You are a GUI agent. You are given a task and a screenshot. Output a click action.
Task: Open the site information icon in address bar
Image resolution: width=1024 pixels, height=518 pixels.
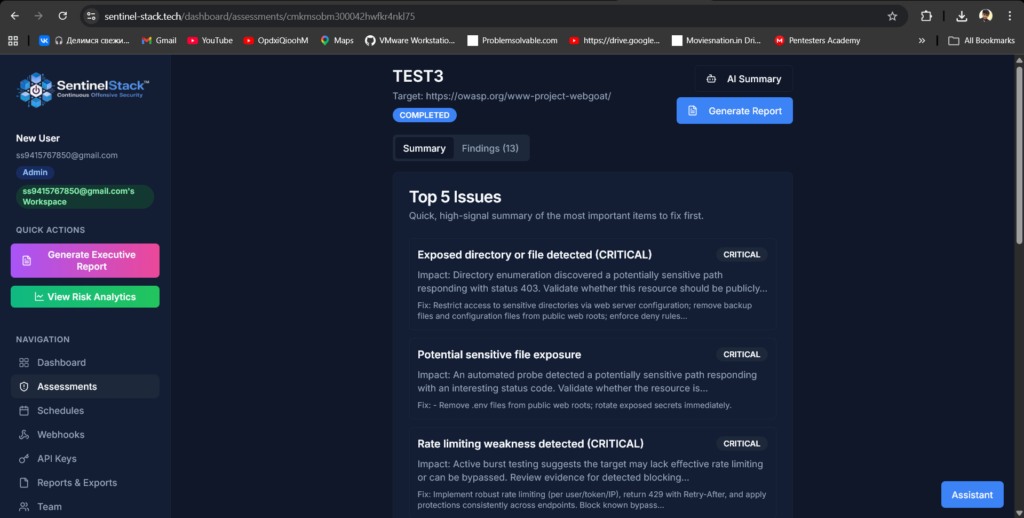coord(91,16)
